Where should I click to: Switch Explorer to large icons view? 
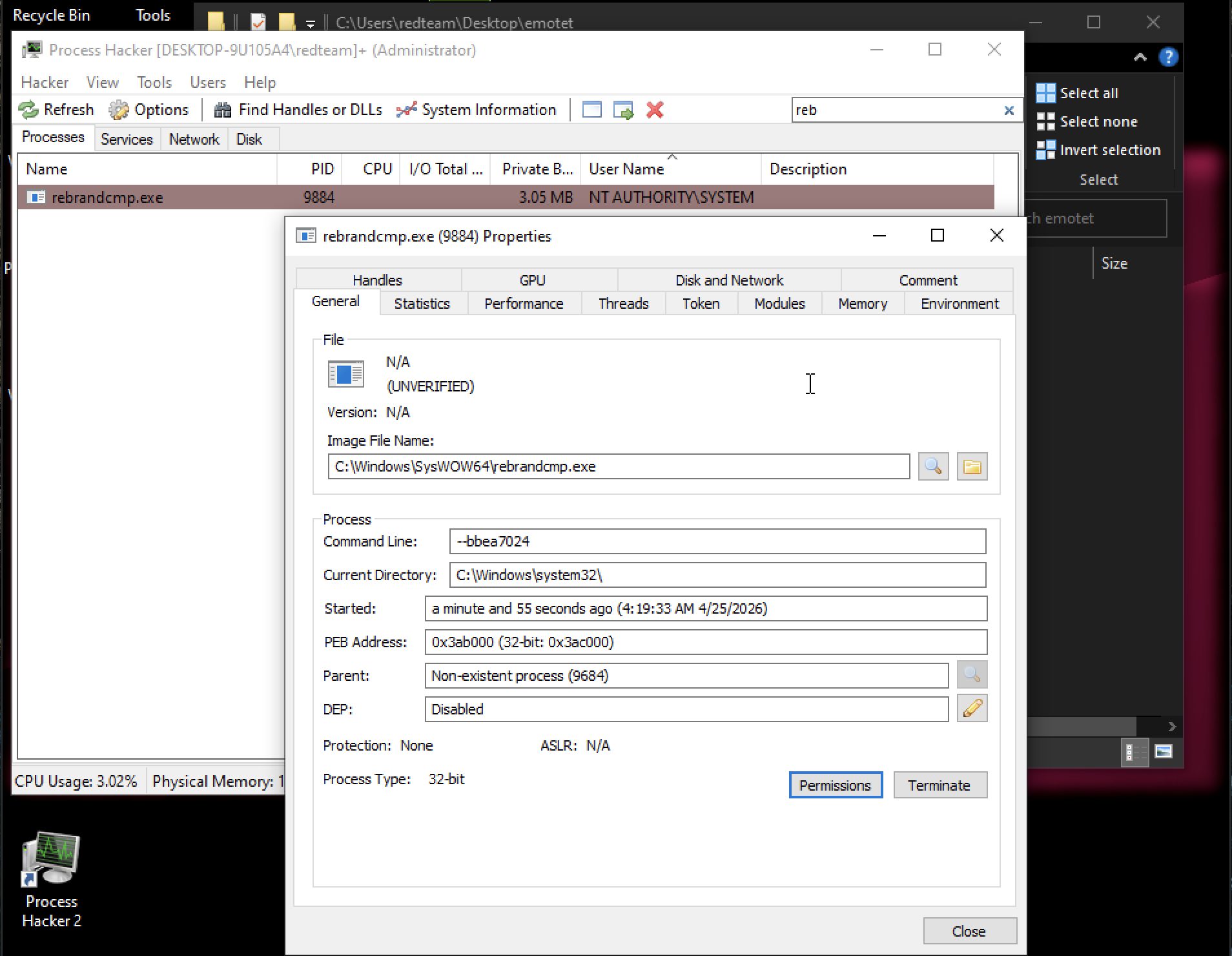[x=1164, y=752]
